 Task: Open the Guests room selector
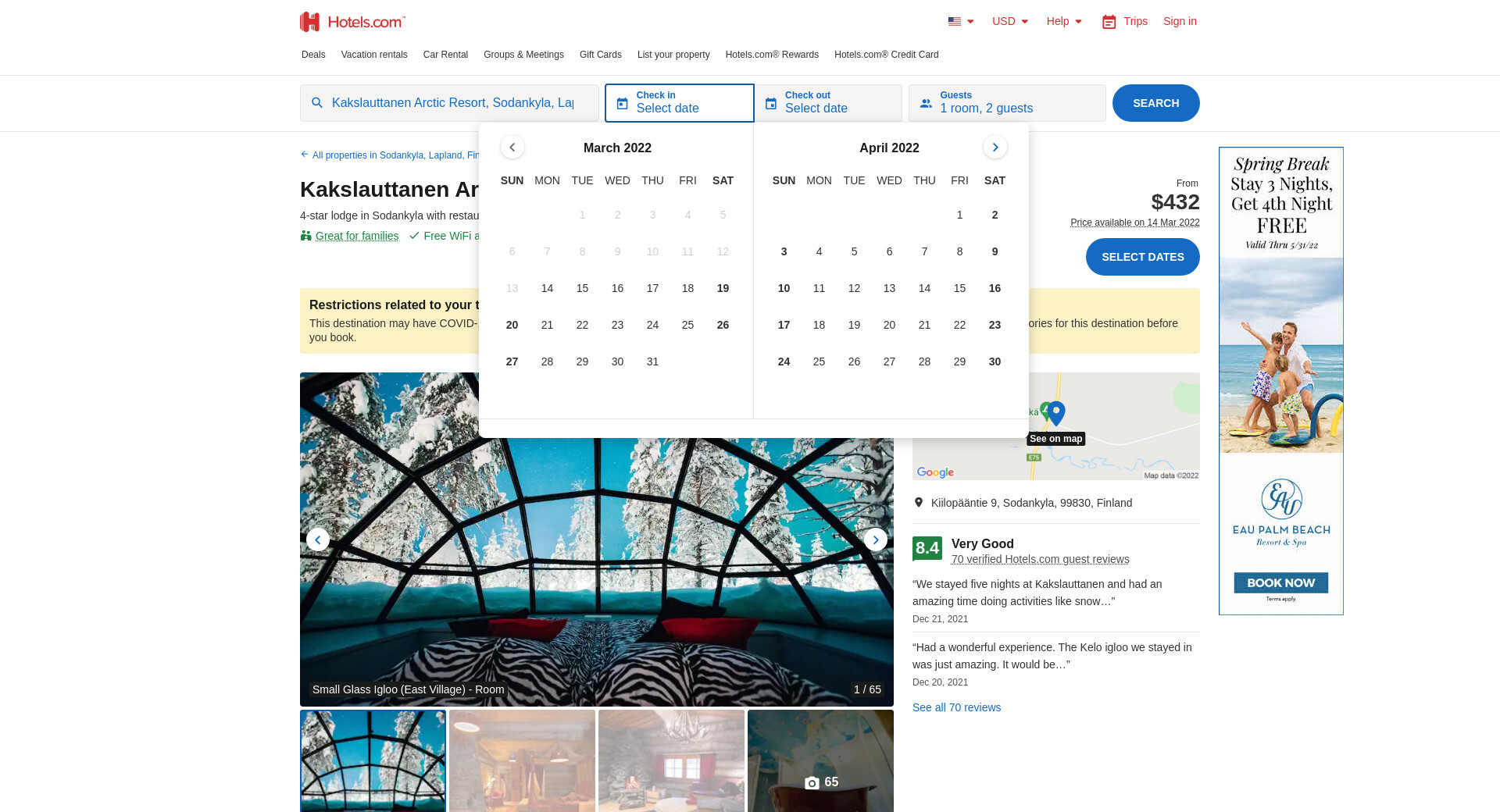1007,103
